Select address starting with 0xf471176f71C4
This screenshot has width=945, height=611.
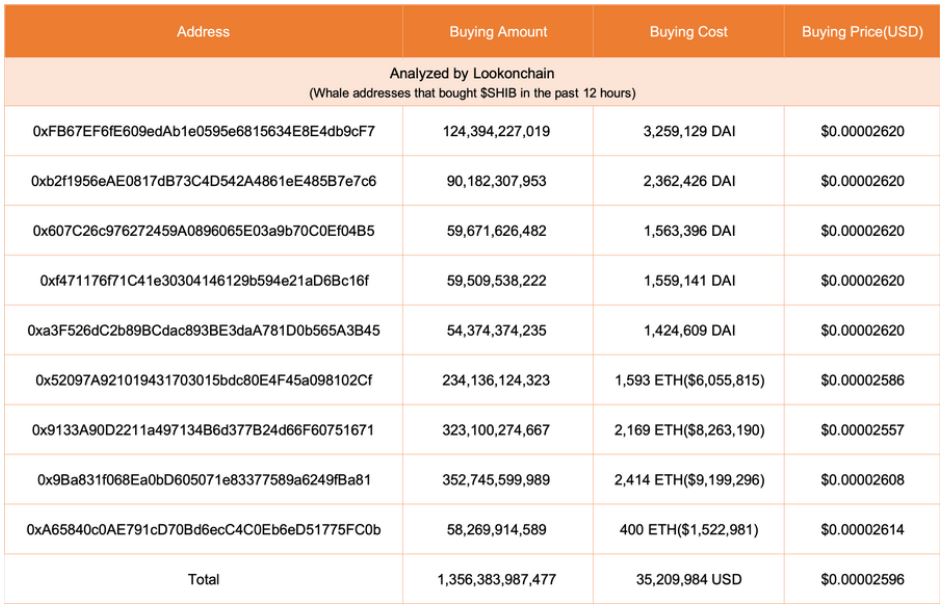204,281
